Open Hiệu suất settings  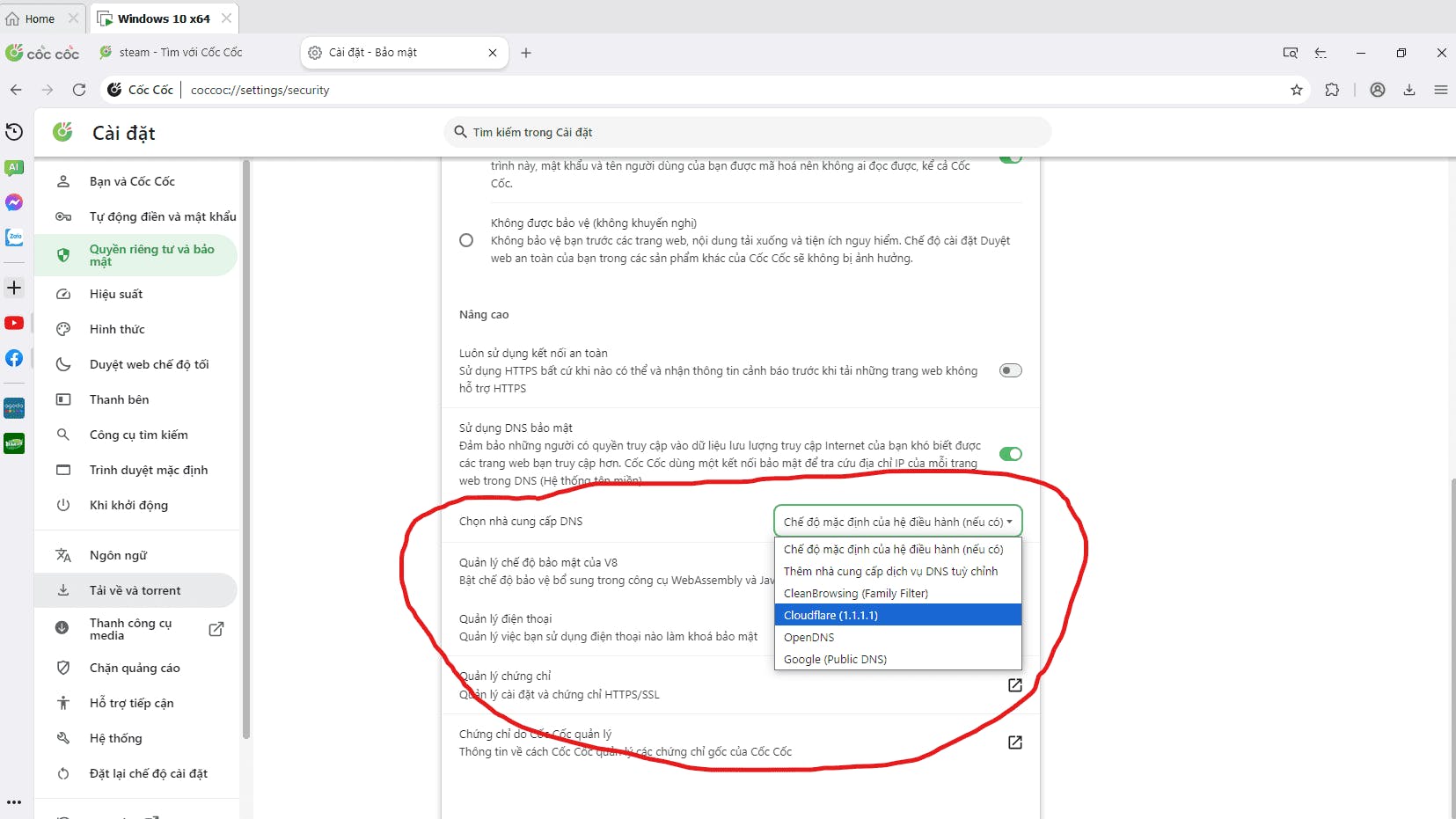point(136,294)
